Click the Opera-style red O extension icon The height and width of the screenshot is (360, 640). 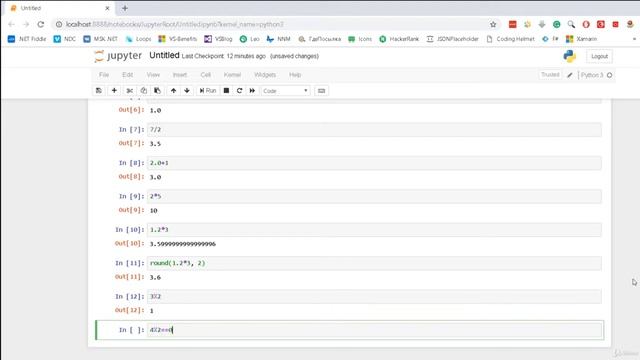(586, 24)
